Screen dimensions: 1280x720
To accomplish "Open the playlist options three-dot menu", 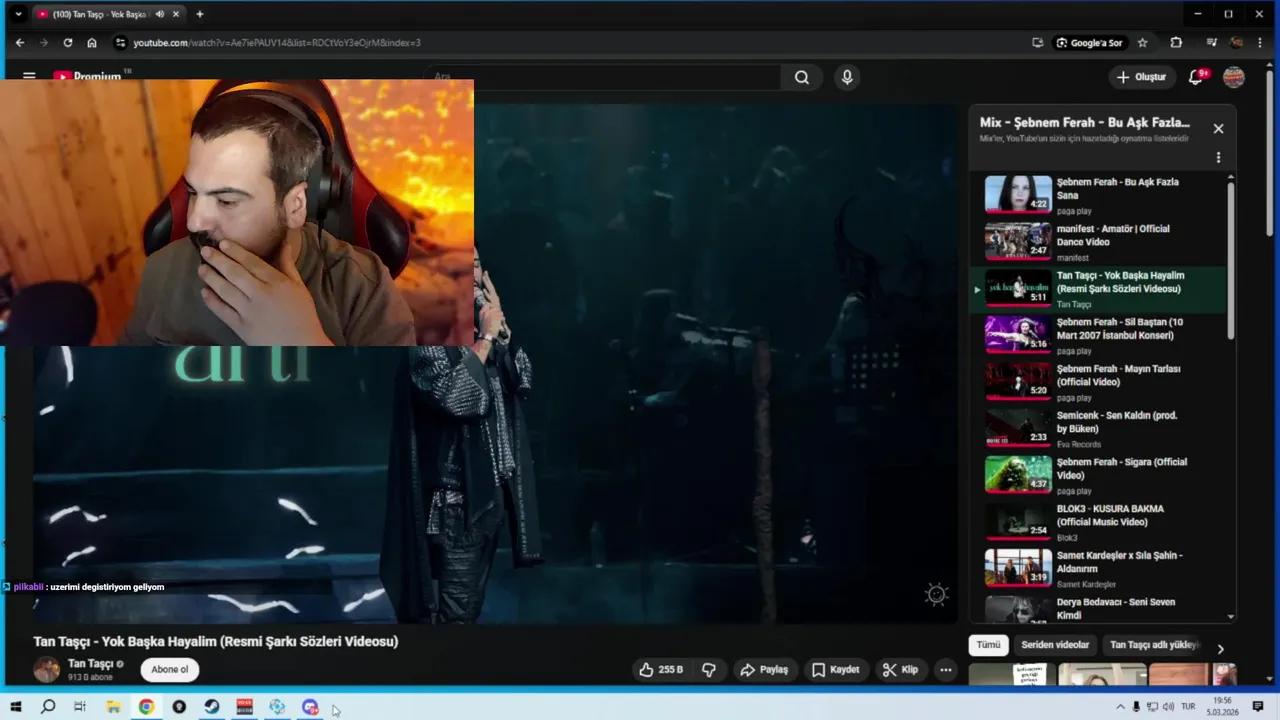I will click(1218, 158).
